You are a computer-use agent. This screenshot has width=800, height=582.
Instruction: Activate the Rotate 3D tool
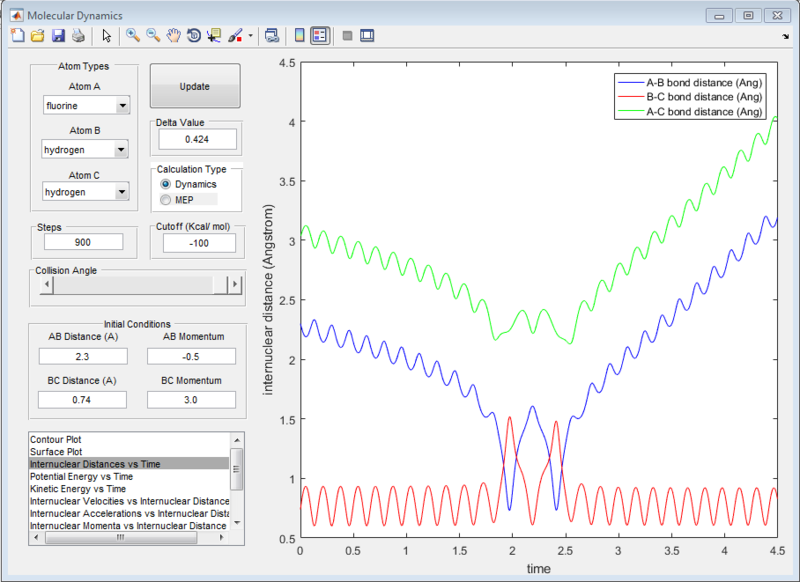[x=193, y=36]
